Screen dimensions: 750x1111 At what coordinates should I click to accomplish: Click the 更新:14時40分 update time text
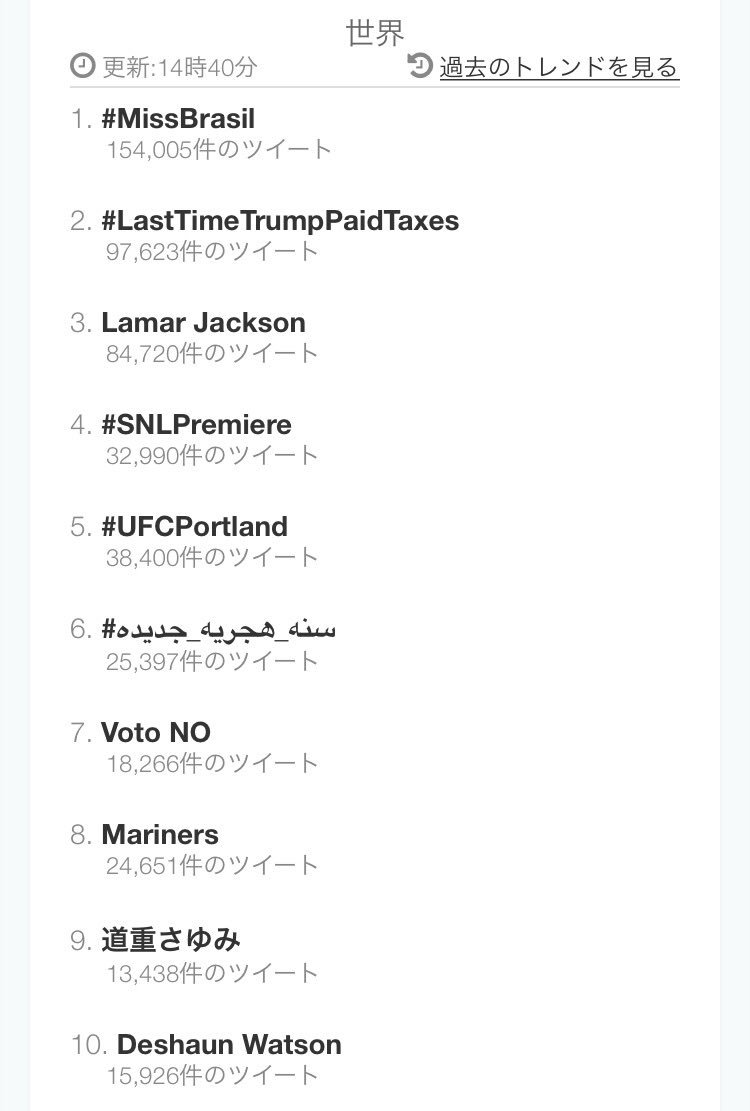tap(179, 67)
